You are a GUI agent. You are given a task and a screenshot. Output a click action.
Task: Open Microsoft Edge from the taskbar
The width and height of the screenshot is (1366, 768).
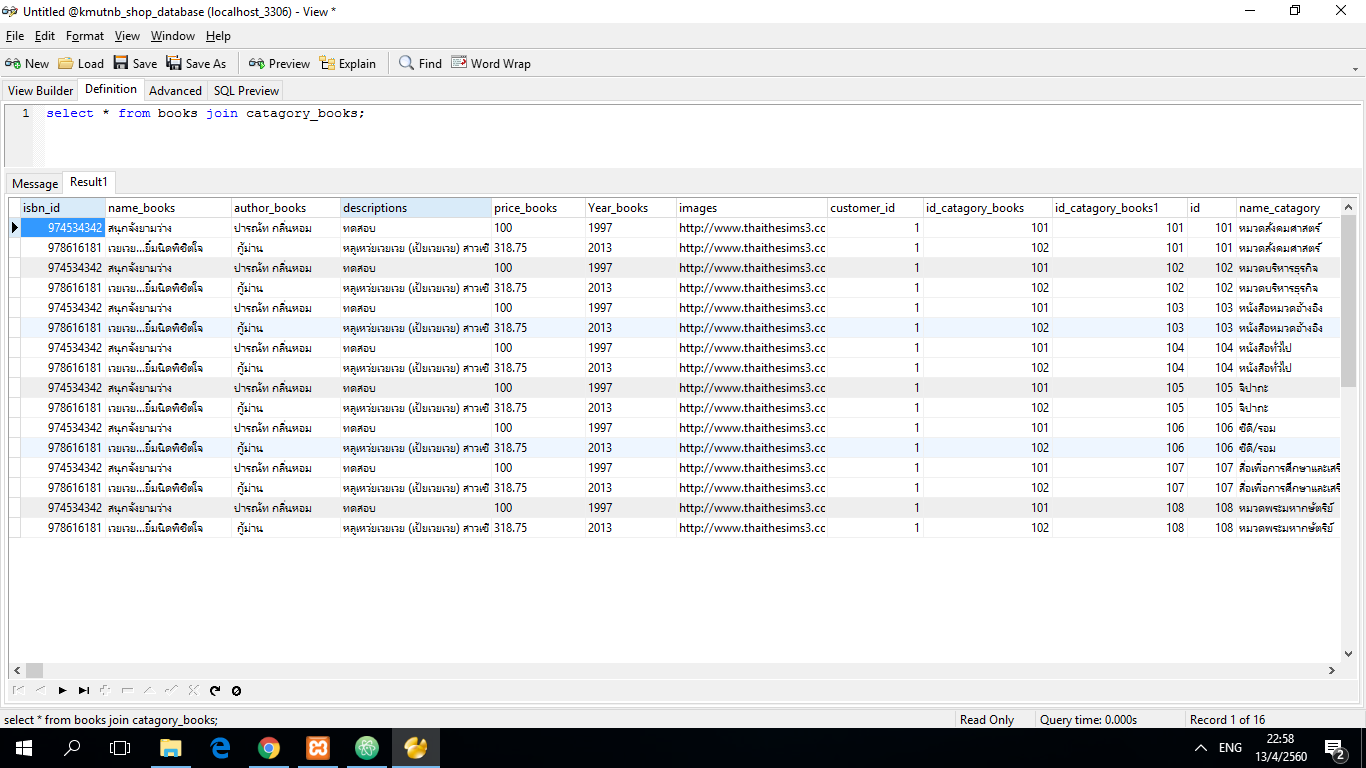pos(220,748)
